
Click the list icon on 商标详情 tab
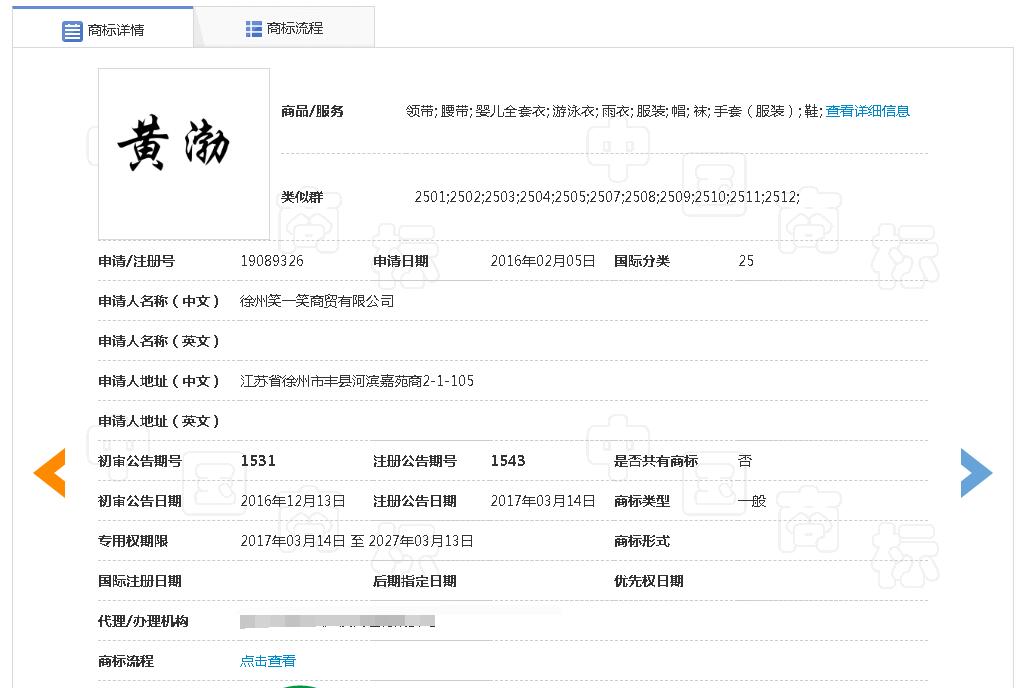(72, 31)
